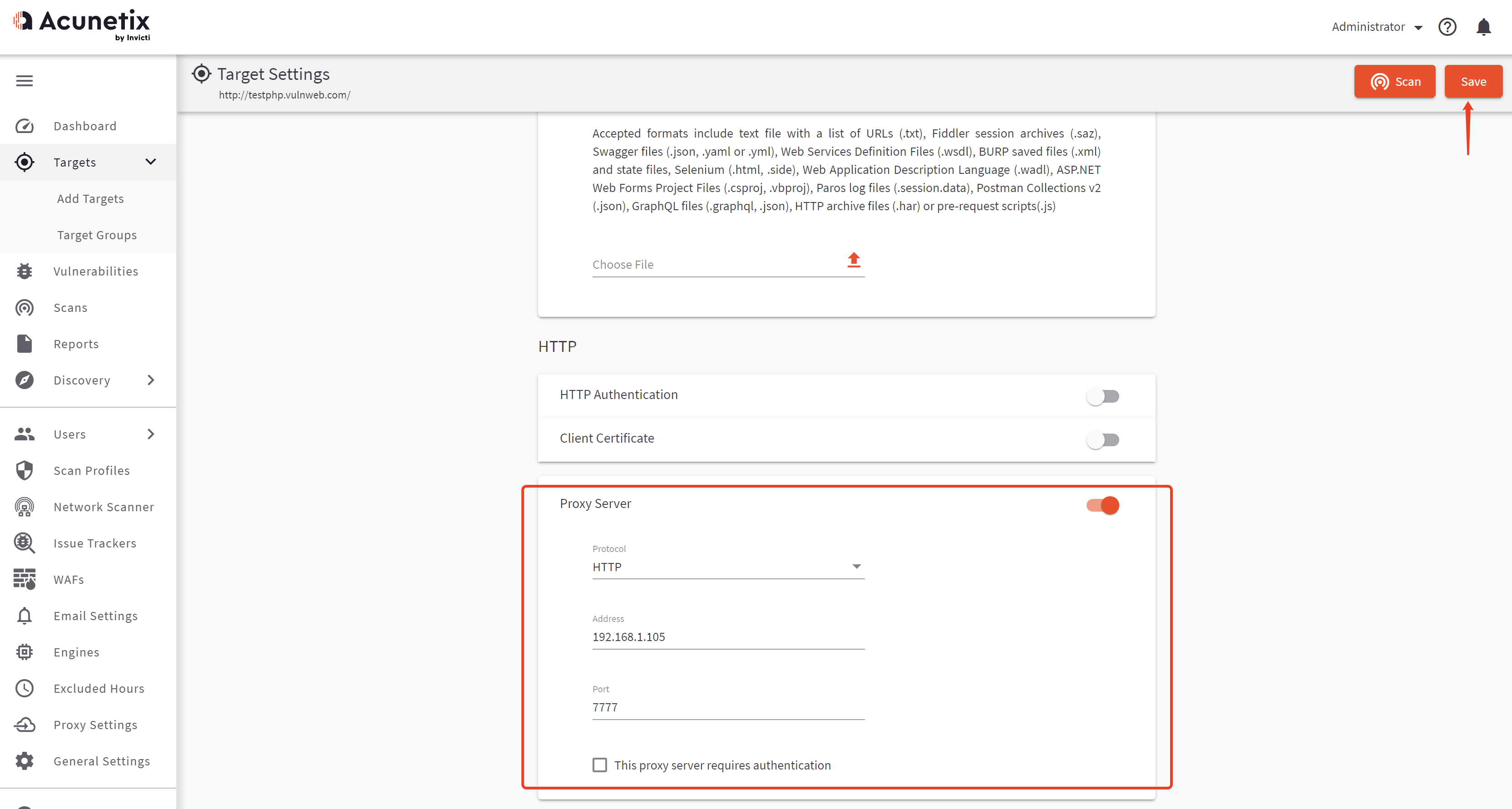Open the Administrator account dropdown
Image resolution: width=1512 pixels, height=809 pixels.
1376,27
